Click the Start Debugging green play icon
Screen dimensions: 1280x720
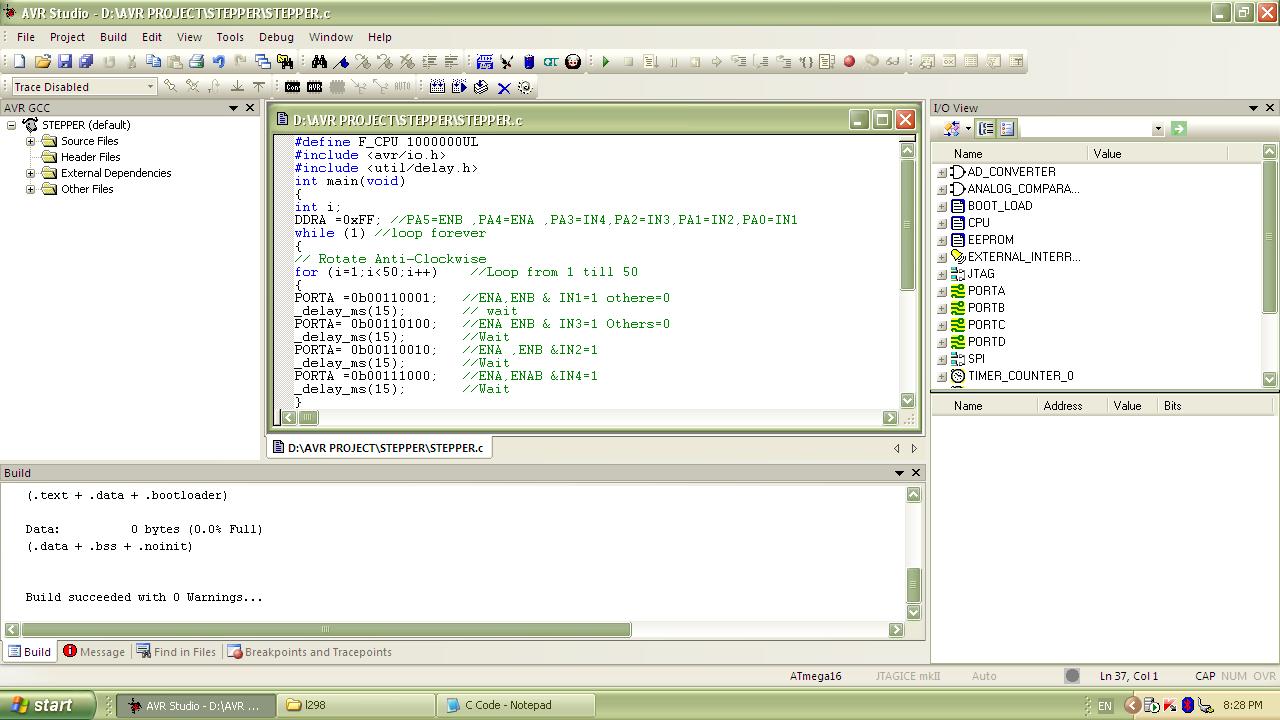606,61
